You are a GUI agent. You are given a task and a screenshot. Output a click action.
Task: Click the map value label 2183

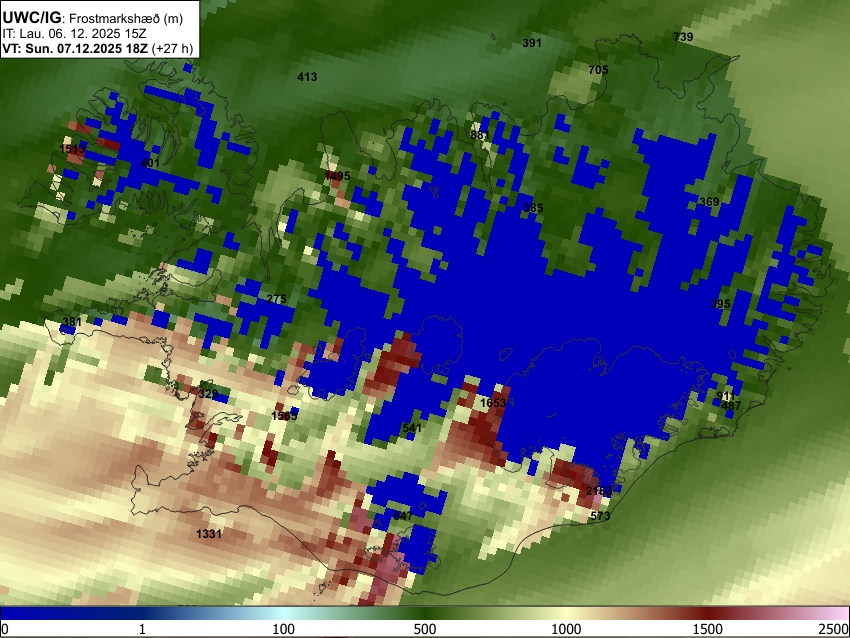(599, 491)
